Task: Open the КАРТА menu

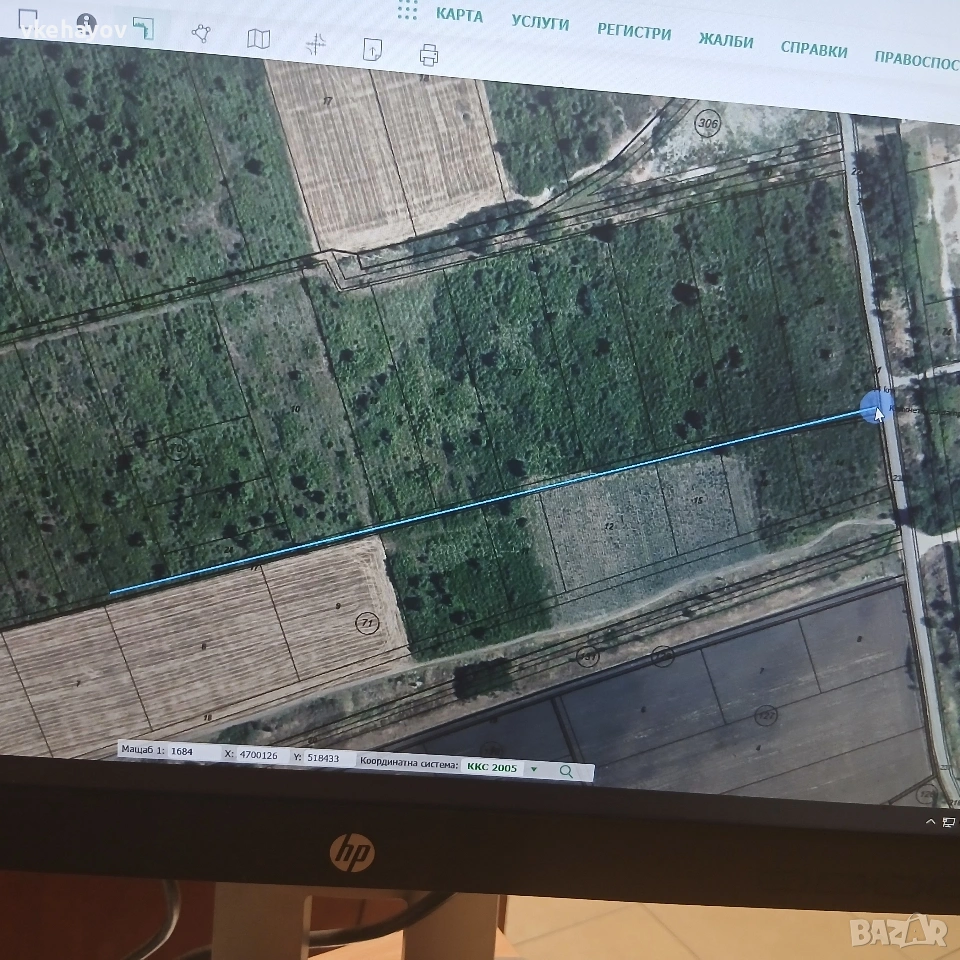Action: [x=459, y=15]
